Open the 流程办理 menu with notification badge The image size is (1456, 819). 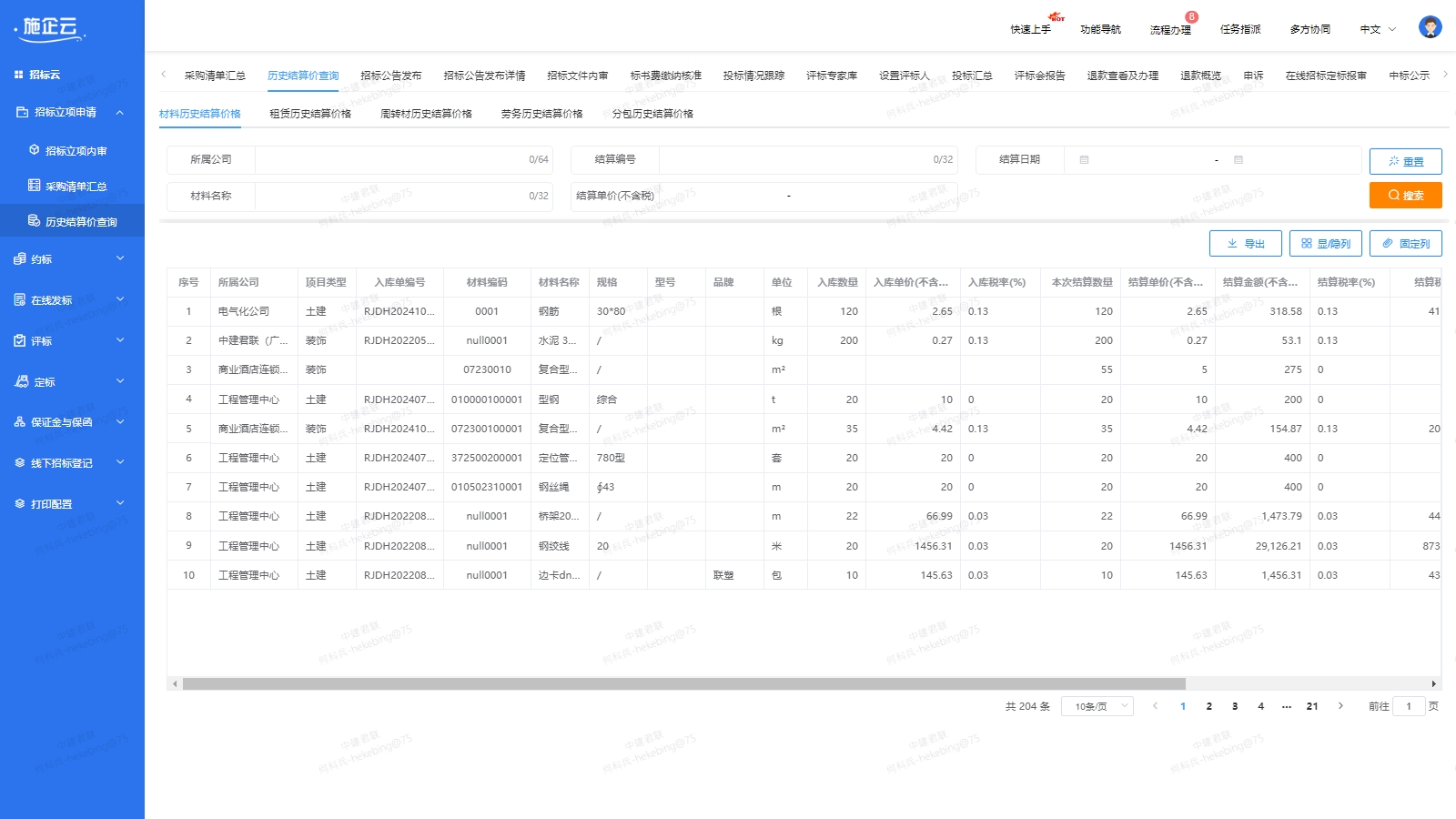(1168, 28)
